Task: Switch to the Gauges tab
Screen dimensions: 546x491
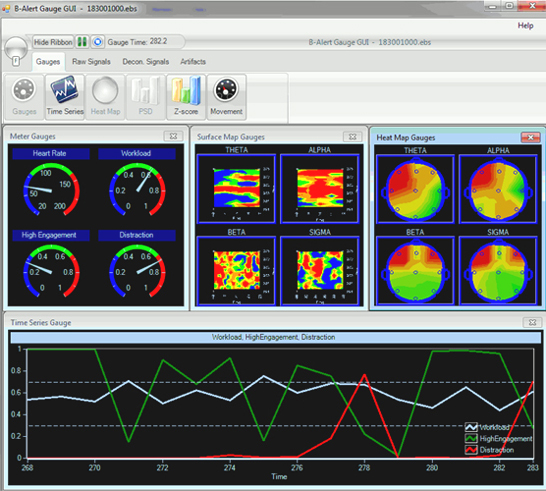Action: pos(48,62)
